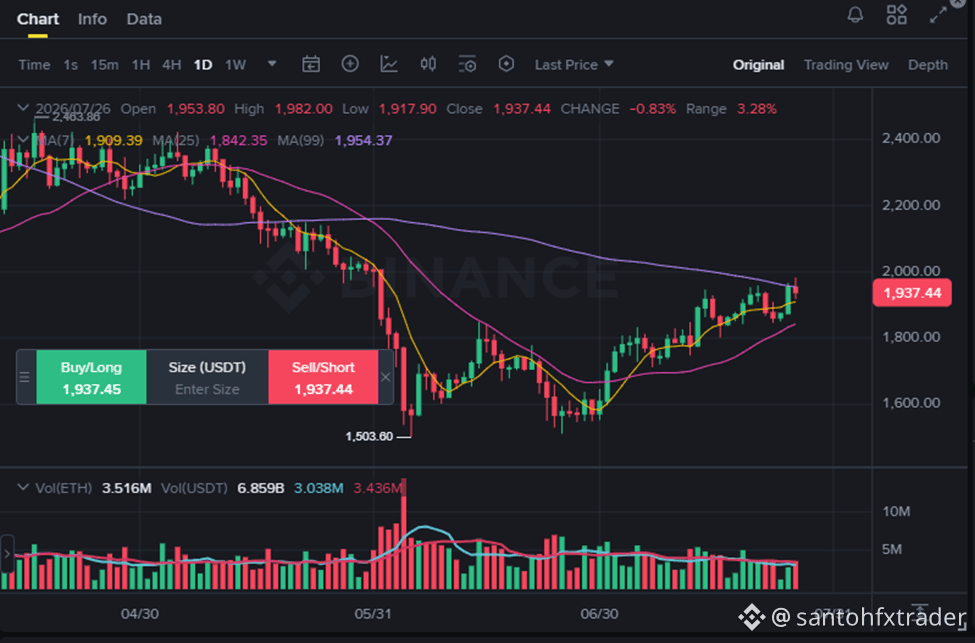The image size is (975, 643).
Task: Select the 1W interval
Action: pos(236,65)
